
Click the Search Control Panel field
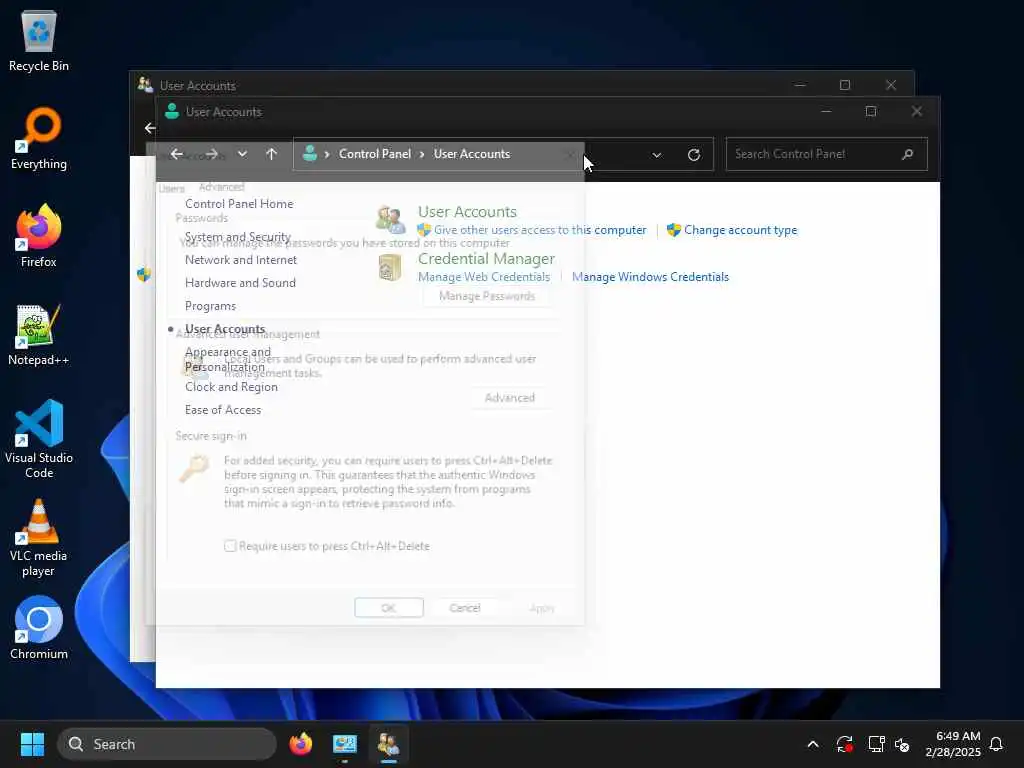coord(826,154)
